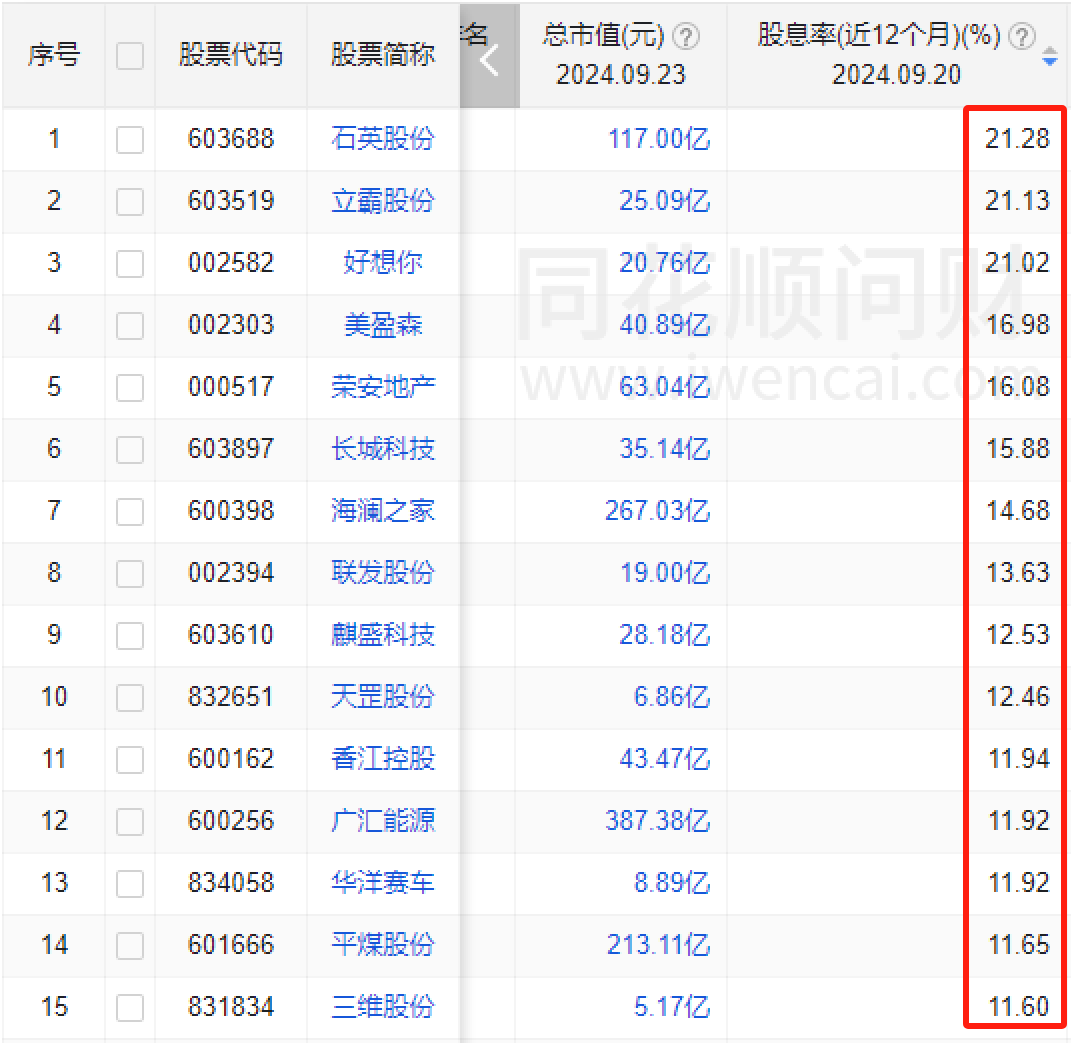Select checkbox for 海澜之家 row
The image size is (1071, 1043).
(x=130, y=511)
